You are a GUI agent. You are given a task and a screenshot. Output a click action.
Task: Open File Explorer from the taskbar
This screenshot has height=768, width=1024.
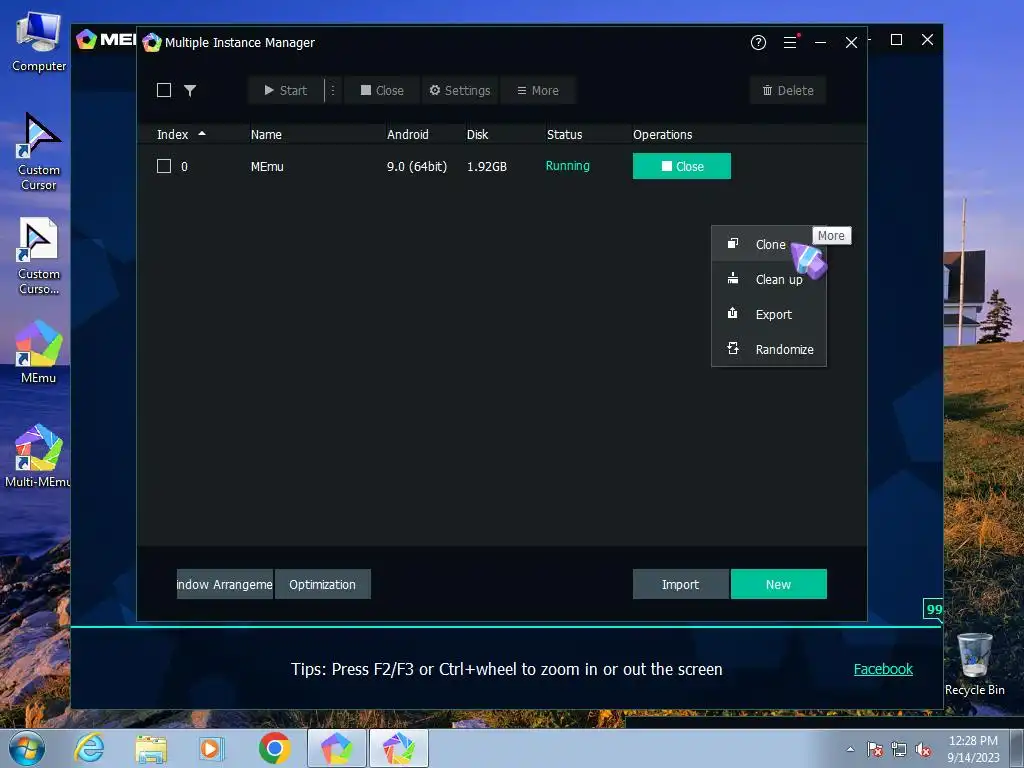(x=151, y=748)
